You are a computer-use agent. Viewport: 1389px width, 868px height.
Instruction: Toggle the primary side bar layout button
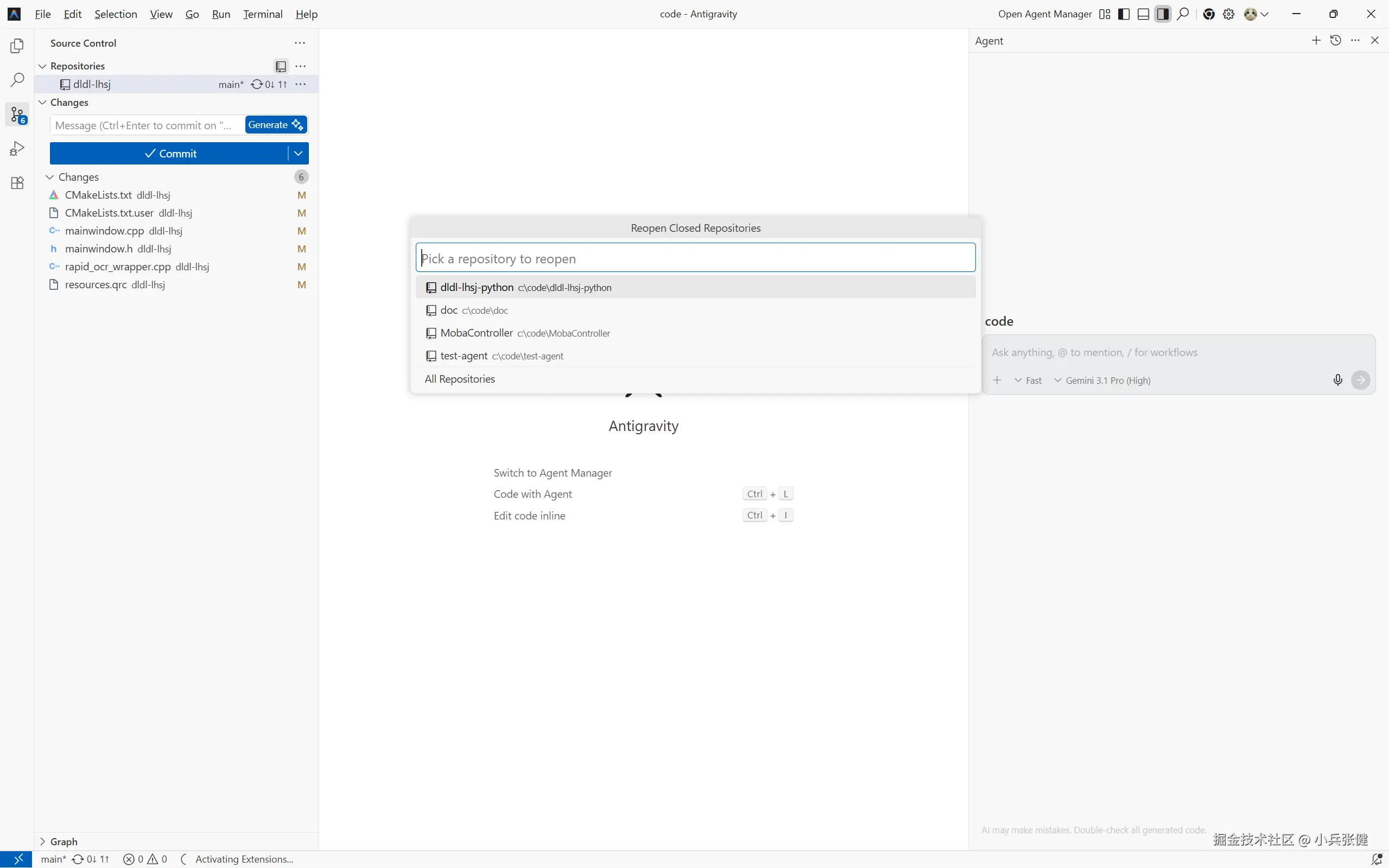coord(1124,14)
